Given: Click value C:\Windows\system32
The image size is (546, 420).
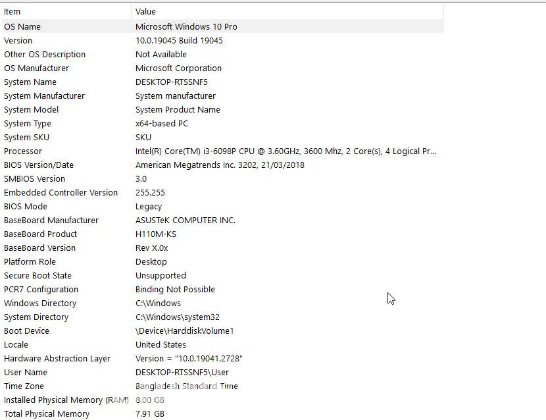Looking at the screenshot, I should tap(178, 317).
